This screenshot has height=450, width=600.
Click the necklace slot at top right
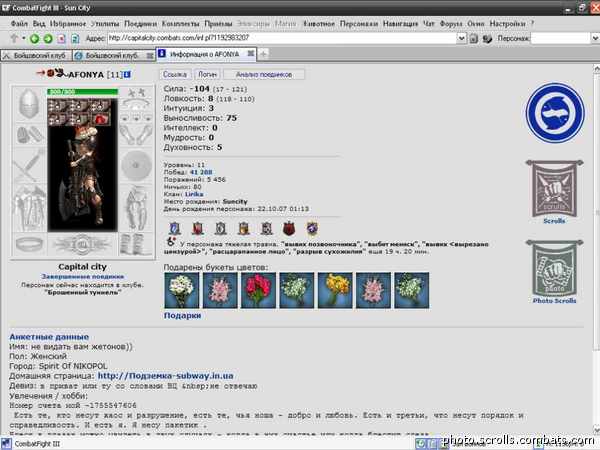(x=136, y=105)
